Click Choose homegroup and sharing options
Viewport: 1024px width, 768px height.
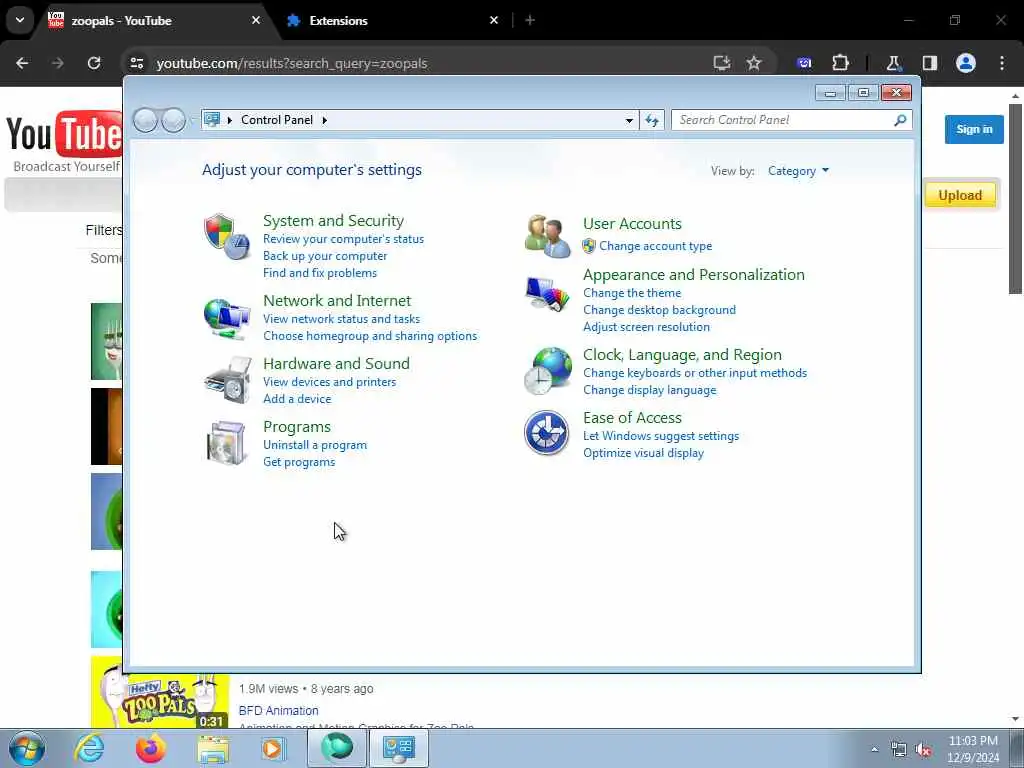pos(370,336)
